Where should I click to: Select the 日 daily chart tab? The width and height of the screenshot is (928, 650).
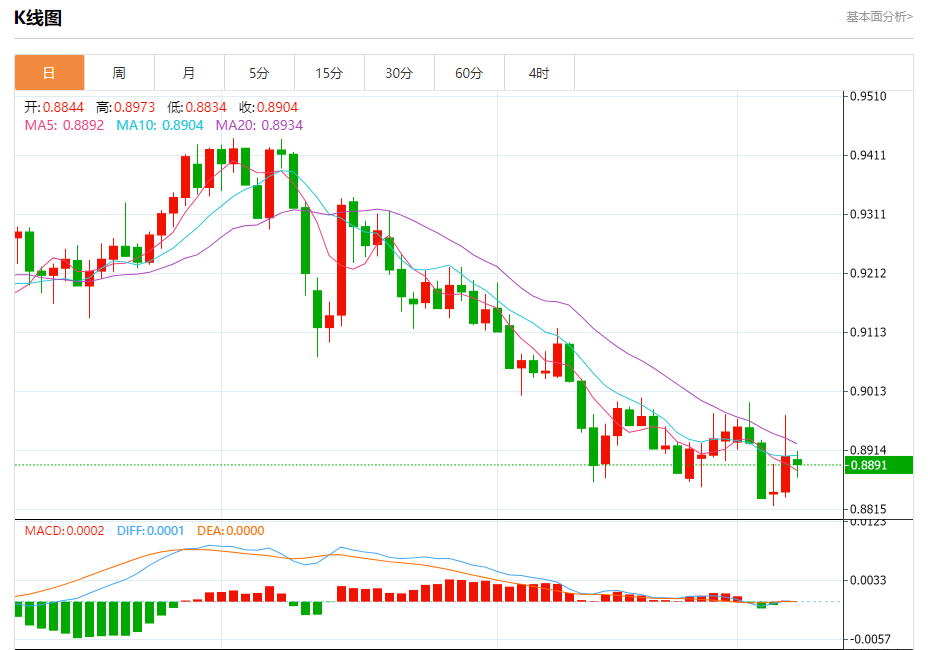click(x=50, y=73)
